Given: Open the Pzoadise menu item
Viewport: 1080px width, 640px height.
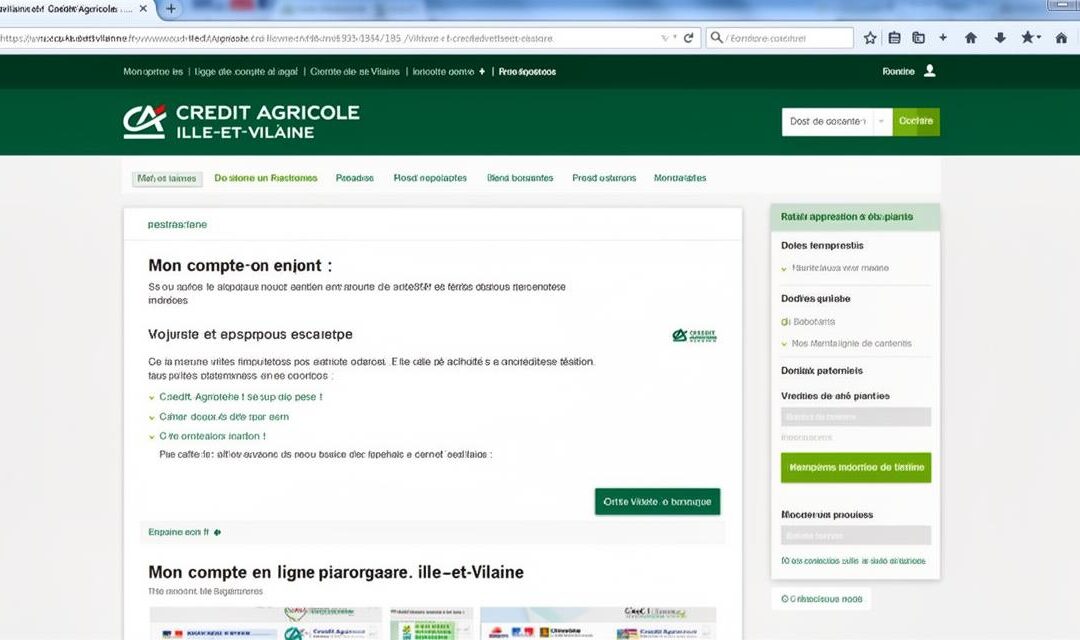Looking at the screenshot, I should tap(355, 178).
